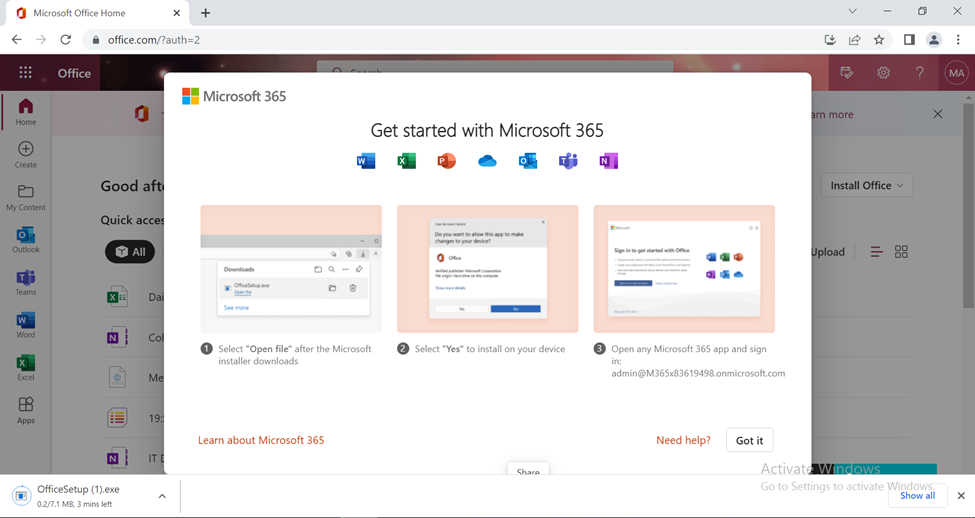
Task: Open the Chrome tab search chevron
Action: 853,11
